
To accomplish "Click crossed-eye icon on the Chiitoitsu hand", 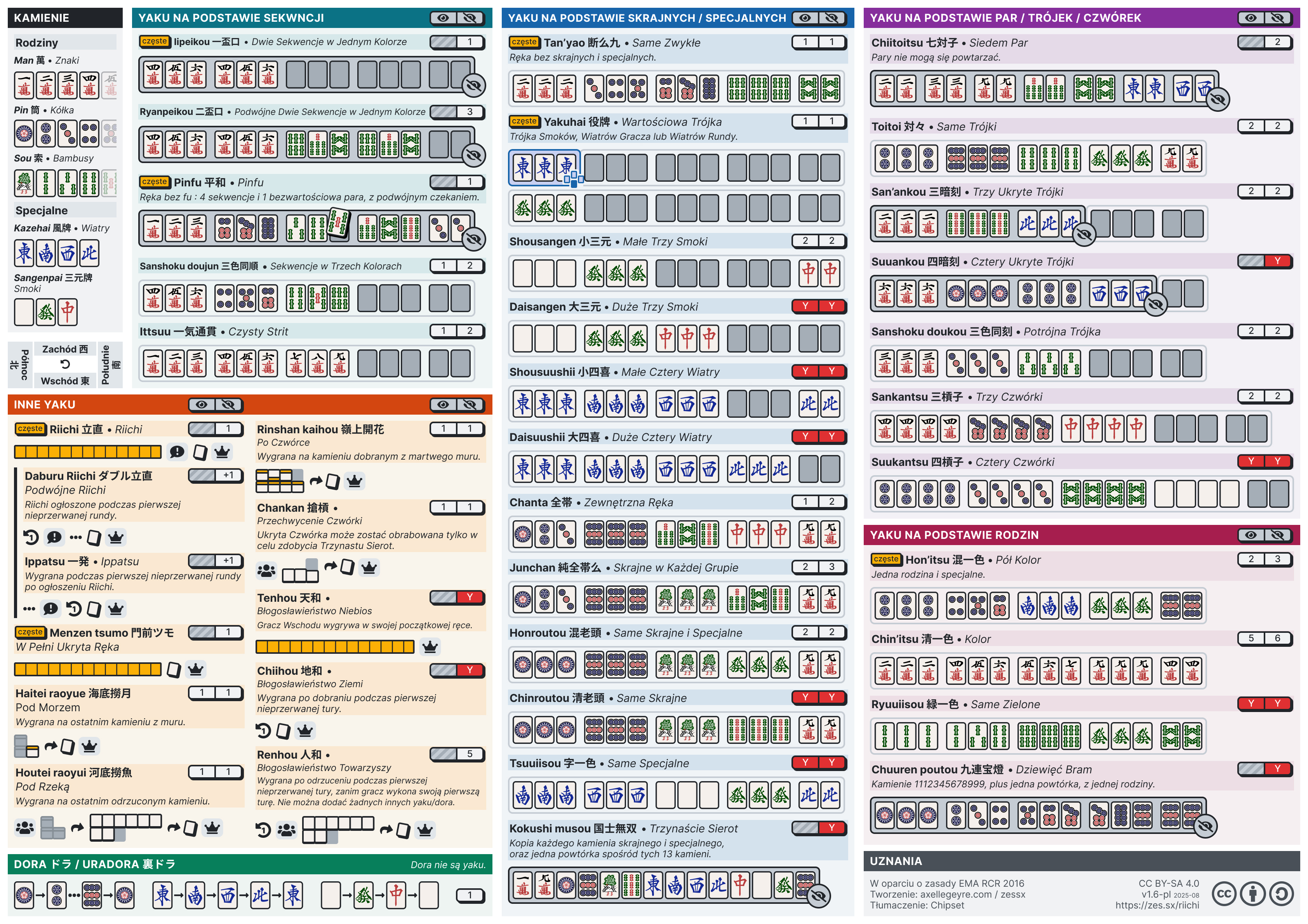I will (1218, 100).
